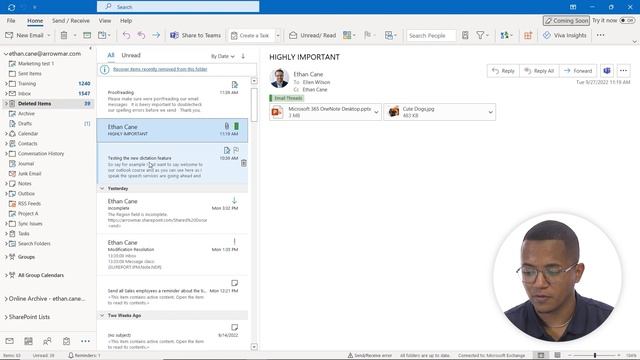Delete the dictation feature email via its trash icon

pyautogui.click(x=244, y=163)
